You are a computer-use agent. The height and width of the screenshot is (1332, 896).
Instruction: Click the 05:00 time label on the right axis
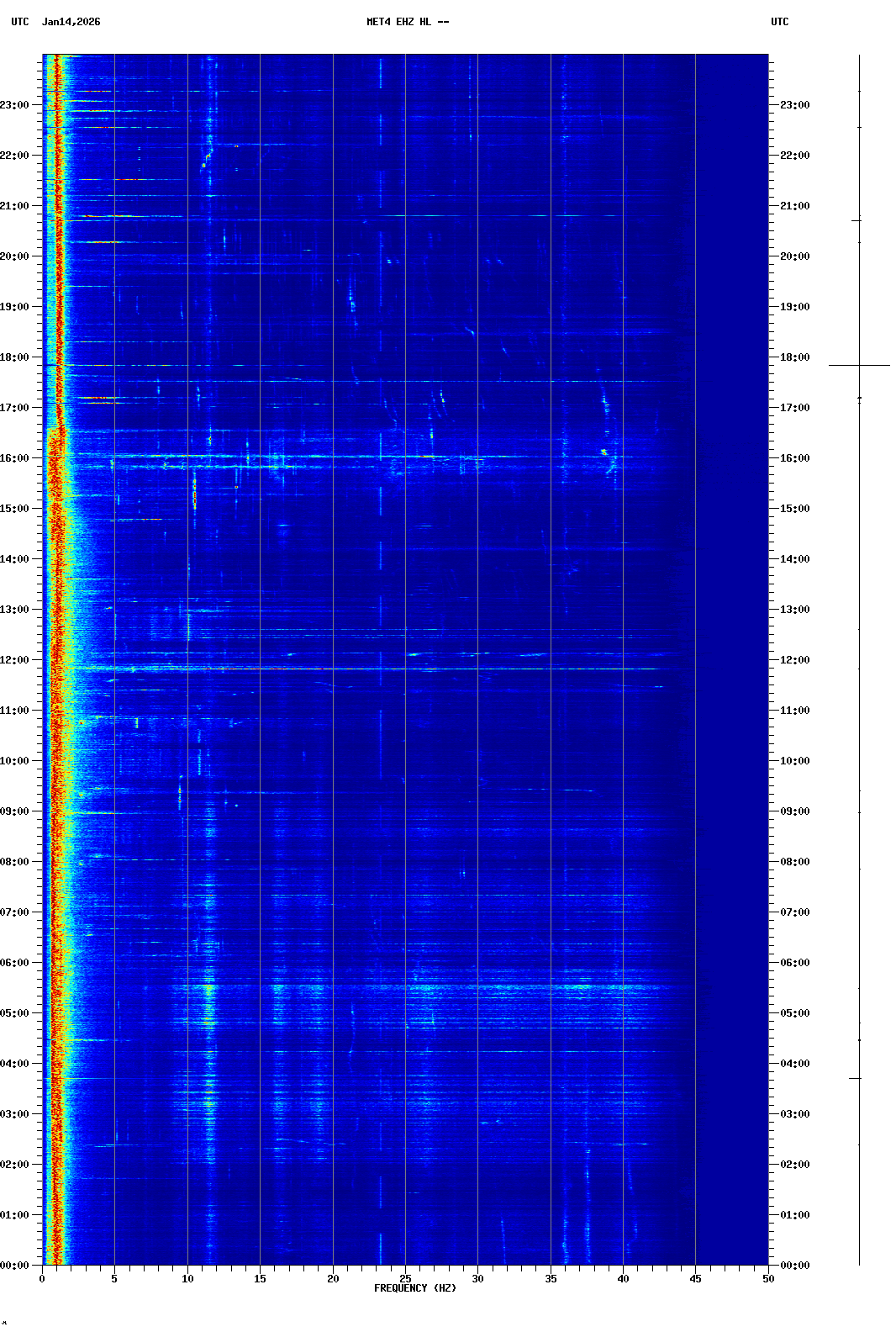tap(794, 1013)
